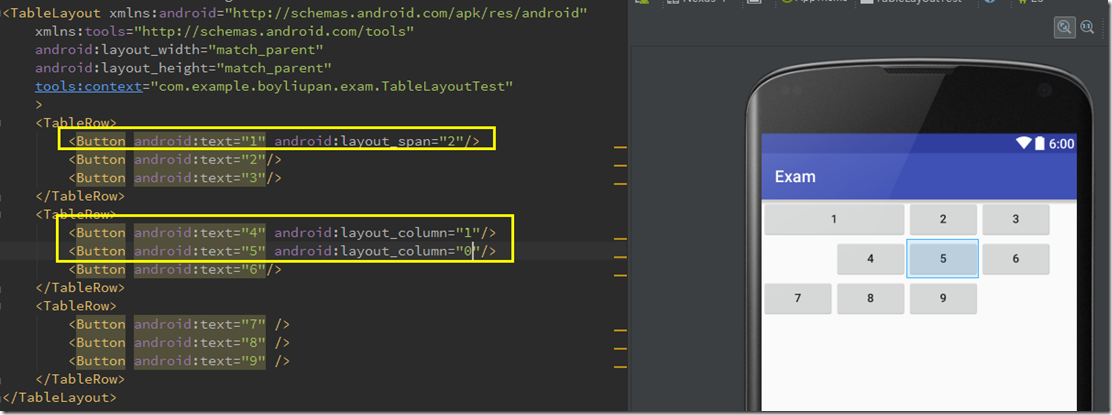Viewport: 1112px width, 415px height.
Task: Select button 1 in the layout preview
Action: click(x=834, y=219)
